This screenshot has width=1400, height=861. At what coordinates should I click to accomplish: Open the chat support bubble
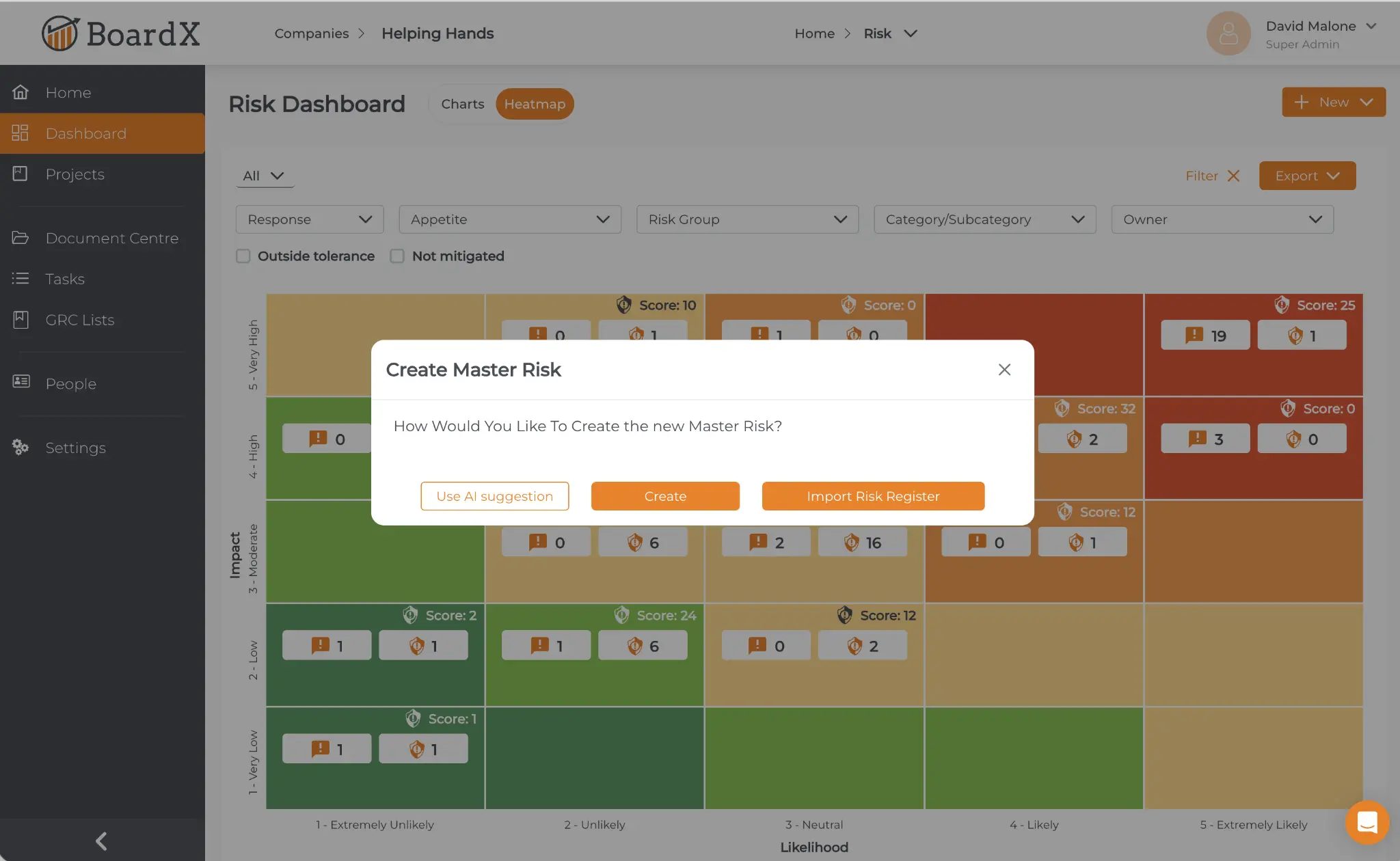(x=1367, y=823)
